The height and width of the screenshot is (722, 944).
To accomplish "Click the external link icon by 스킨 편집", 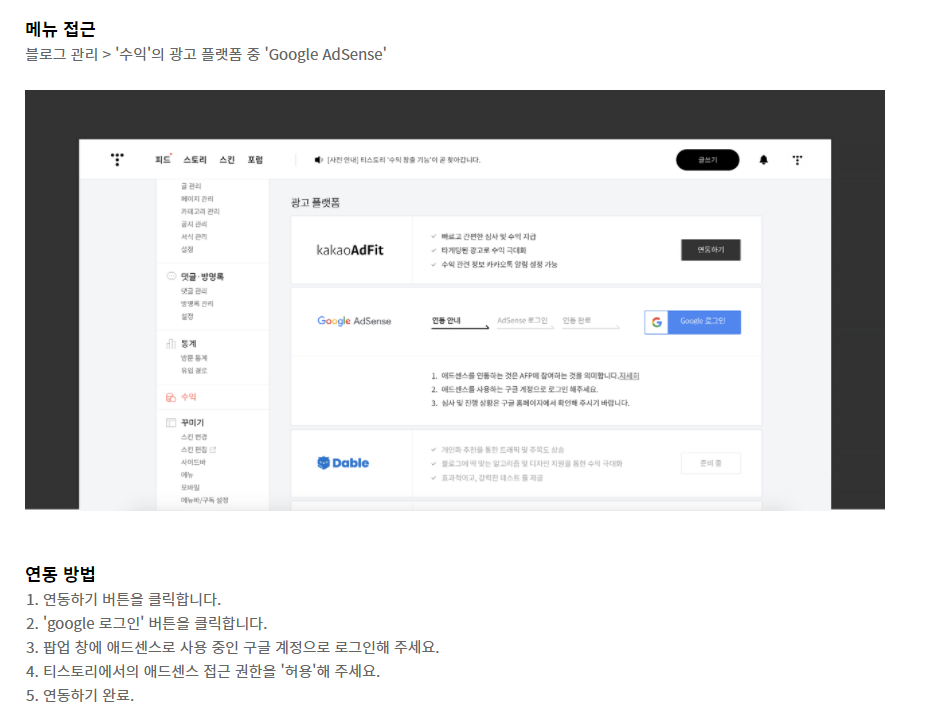I will pos(213,450).
